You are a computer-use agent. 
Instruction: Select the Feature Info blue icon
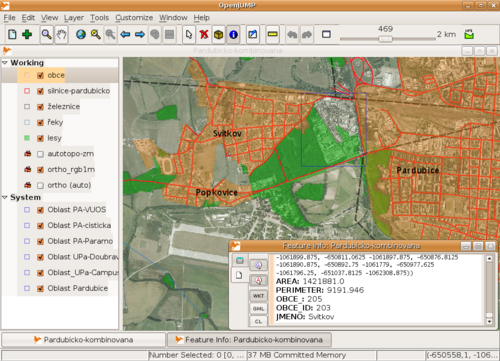pos(233,34)
